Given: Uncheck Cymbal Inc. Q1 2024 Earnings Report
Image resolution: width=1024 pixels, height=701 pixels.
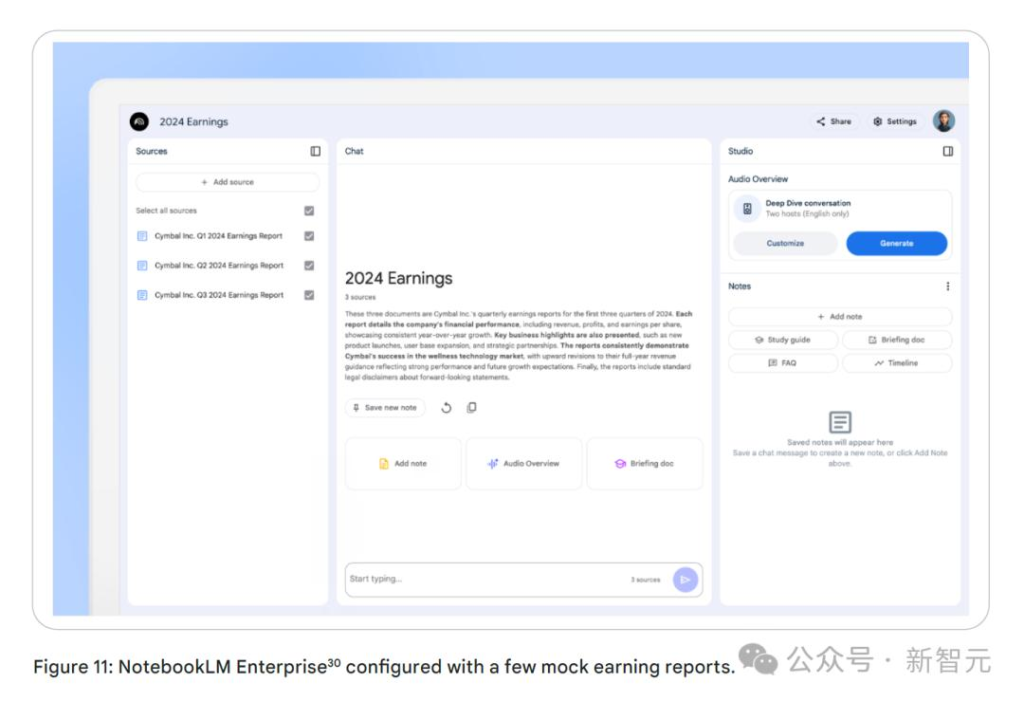Looking at the screenshot, I should click(309, 237).
